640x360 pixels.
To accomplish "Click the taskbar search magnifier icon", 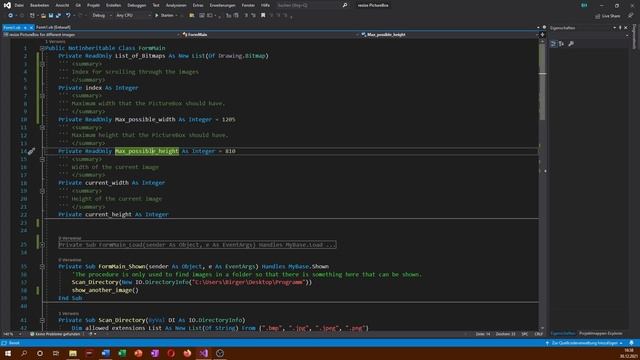I will (x=24, y=353).
